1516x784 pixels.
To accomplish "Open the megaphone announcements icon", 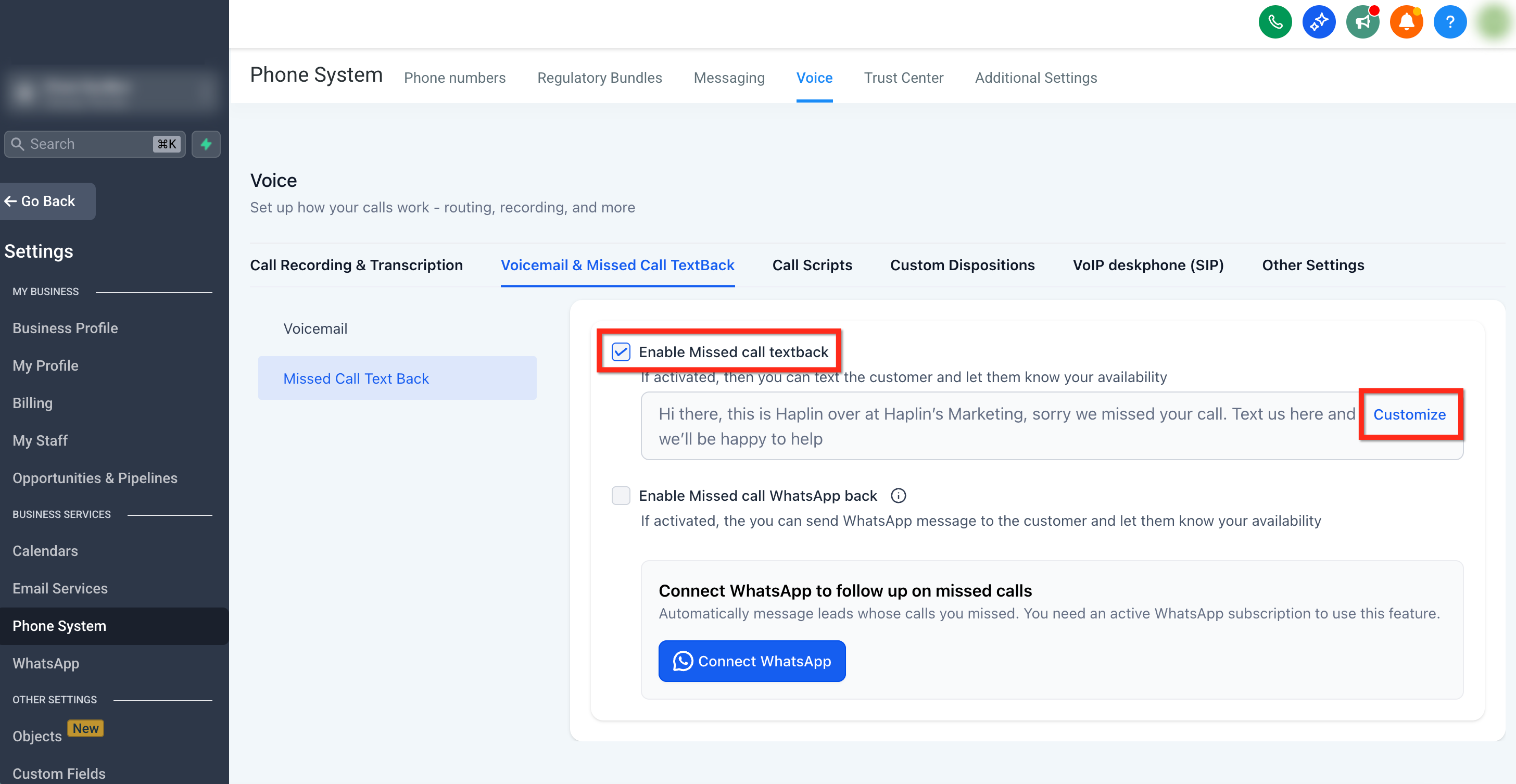I will (1362, 22).
